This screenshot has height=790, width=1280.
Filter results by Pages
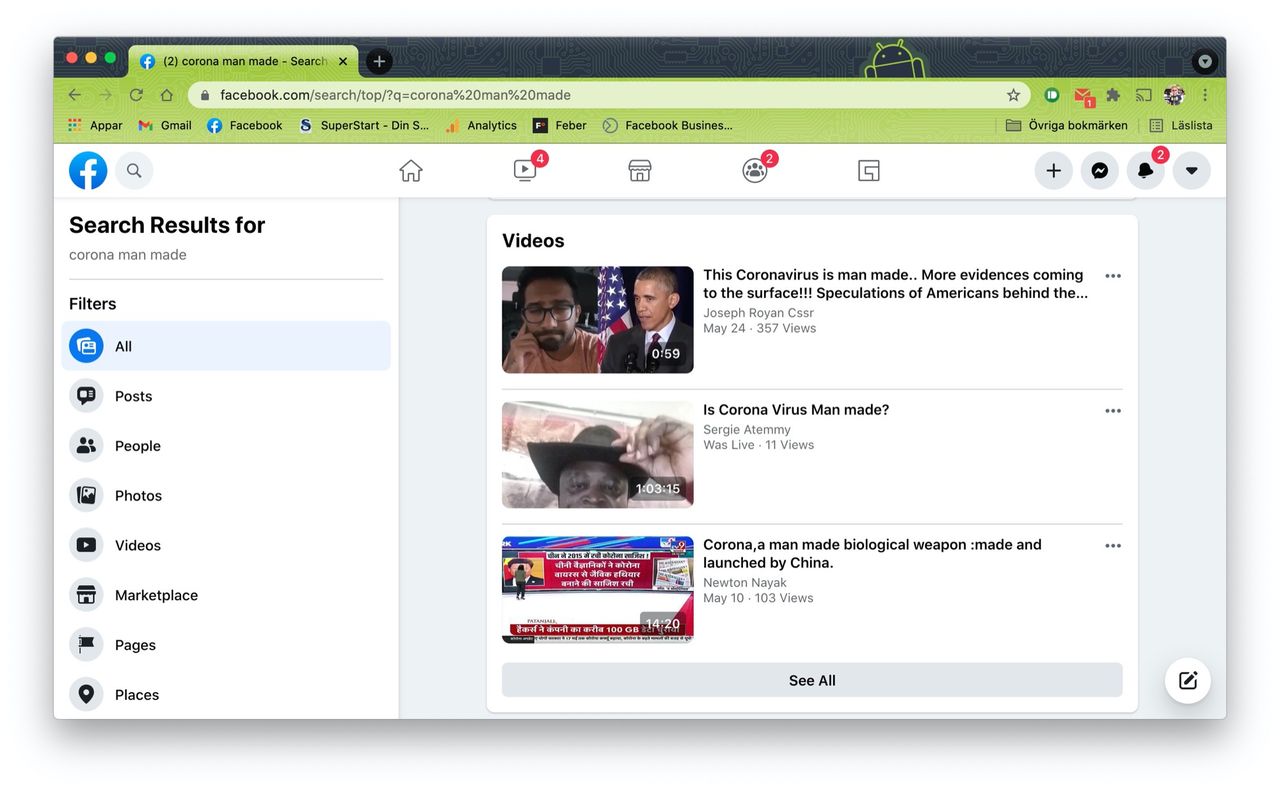point(226,645)
